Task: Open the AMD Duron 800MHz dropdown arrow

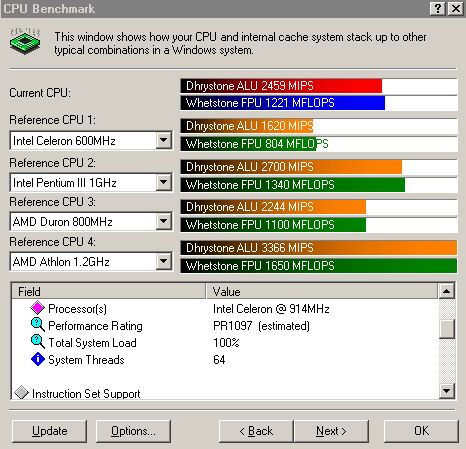Action: pyautogui.click(x=164, y=221)
